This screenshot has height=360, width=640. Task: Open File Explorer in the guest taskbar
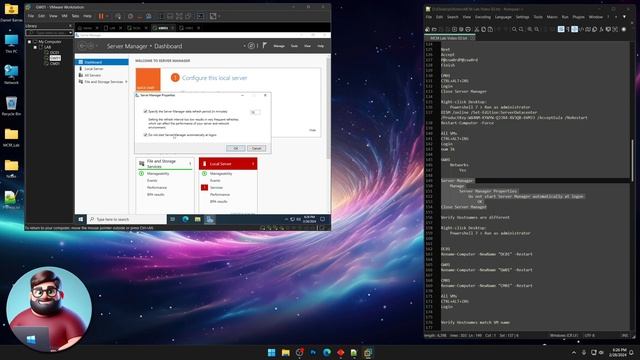click(x=198, y=220)
